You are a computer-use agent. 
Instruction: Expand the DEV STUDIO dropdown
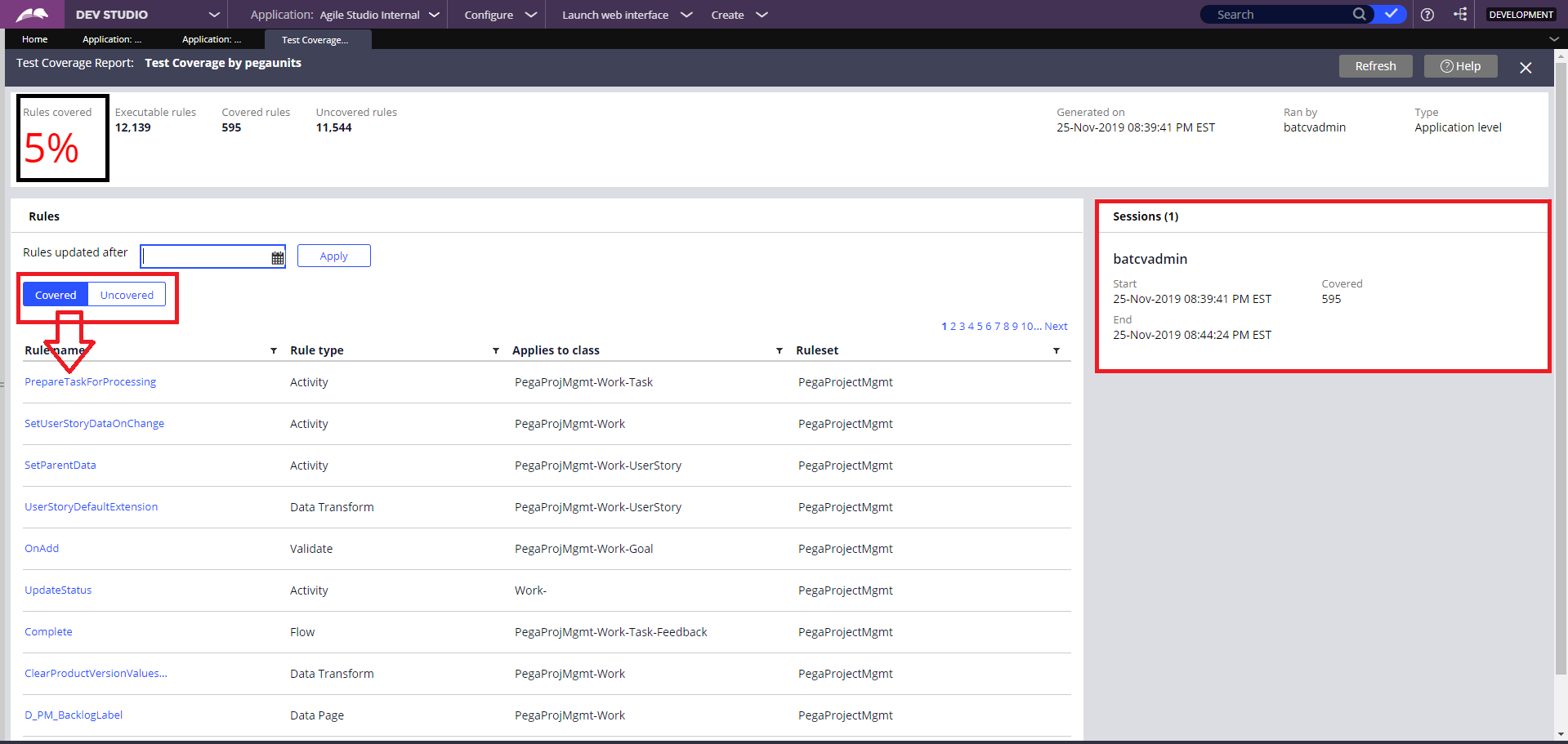pos(214,15)
